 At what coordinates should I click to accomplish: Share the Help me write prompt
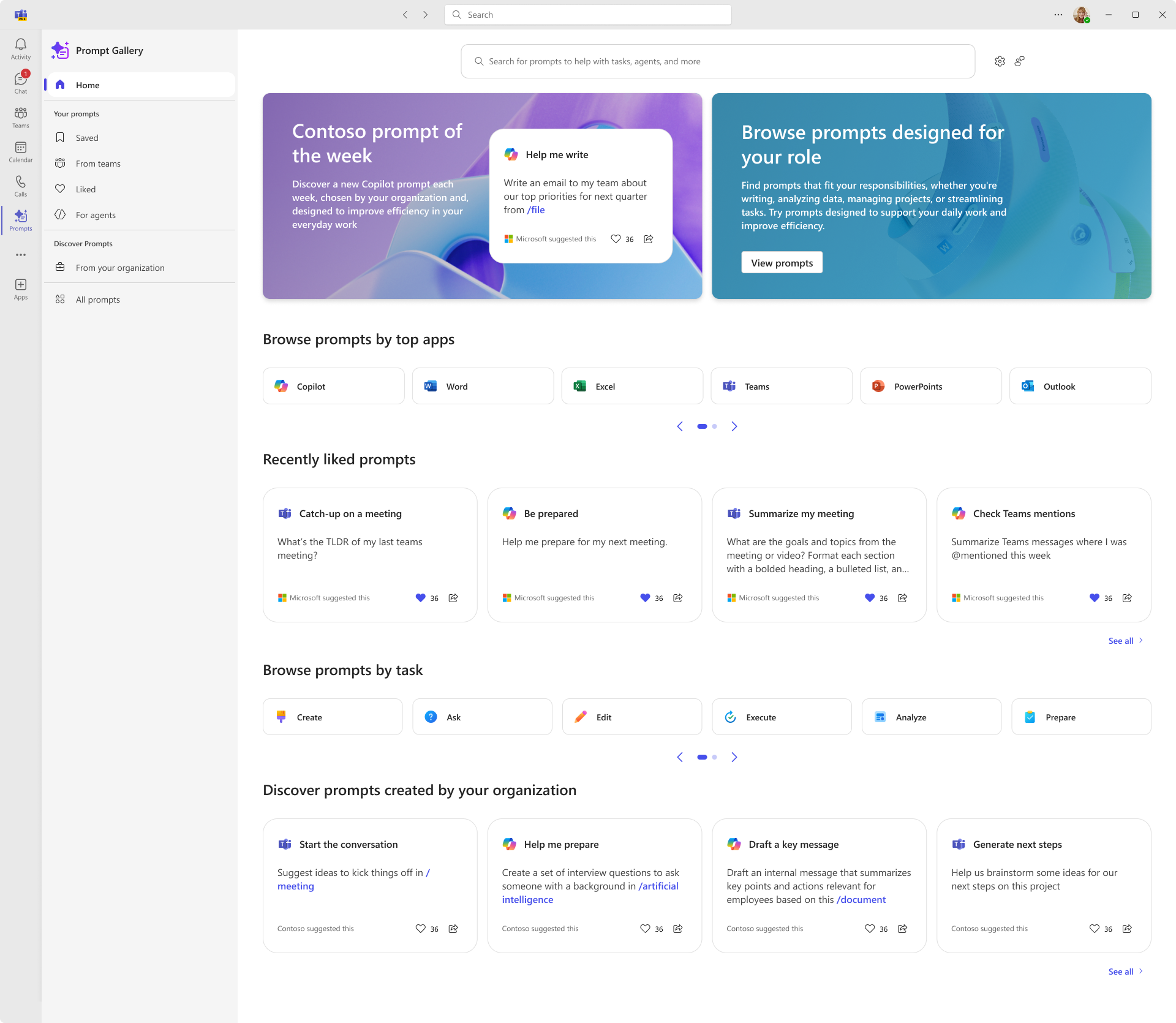coord(649,239)
